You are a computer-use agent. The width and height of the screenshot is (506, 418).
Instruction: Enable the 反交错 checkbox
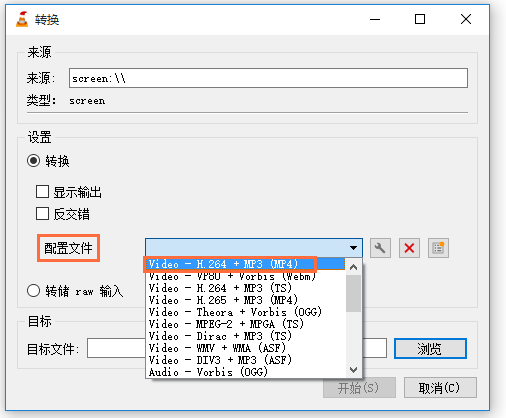click(x=42, y=214)
